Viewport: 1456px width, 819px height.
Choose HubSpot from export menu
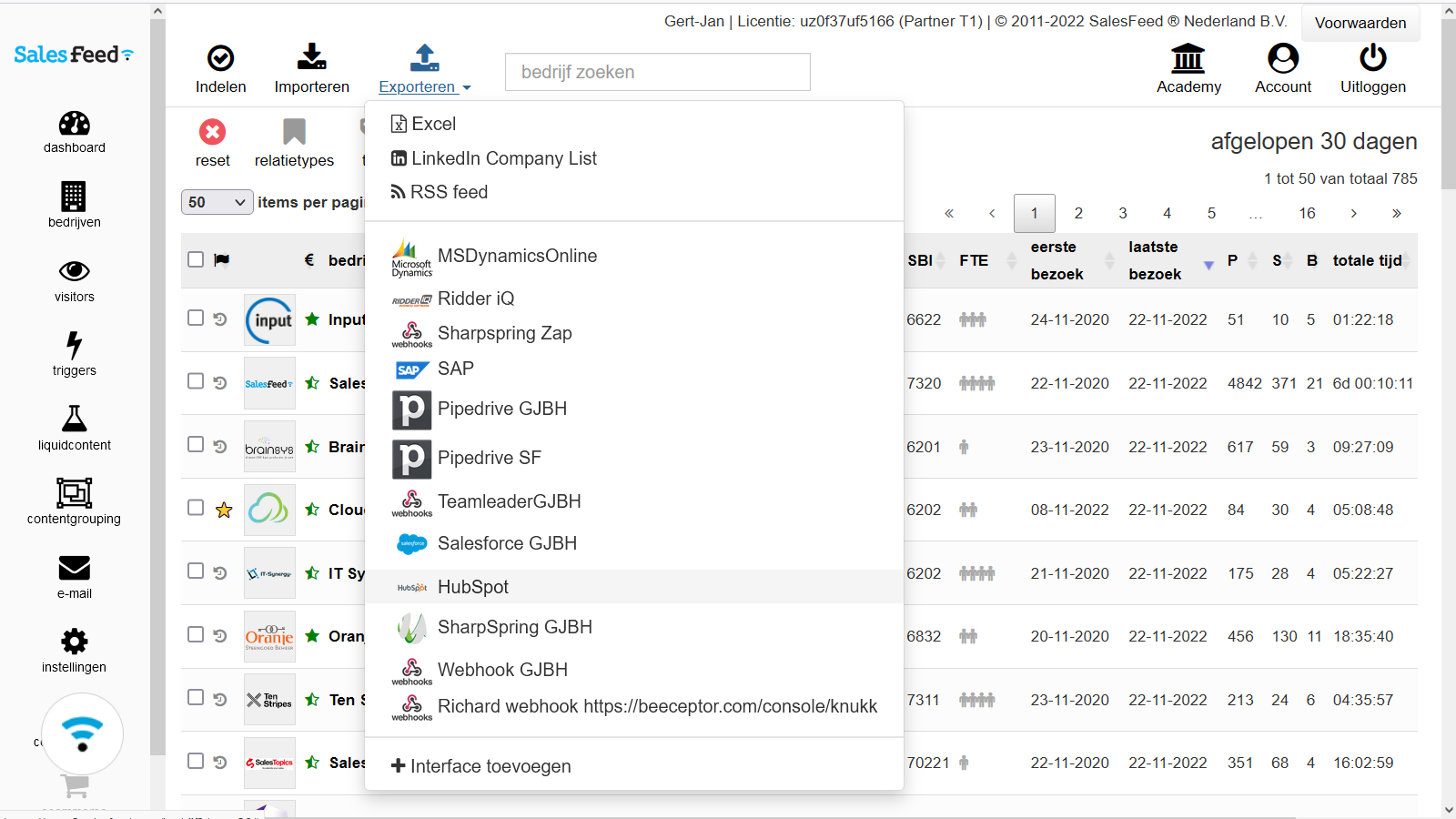point(473,587)
